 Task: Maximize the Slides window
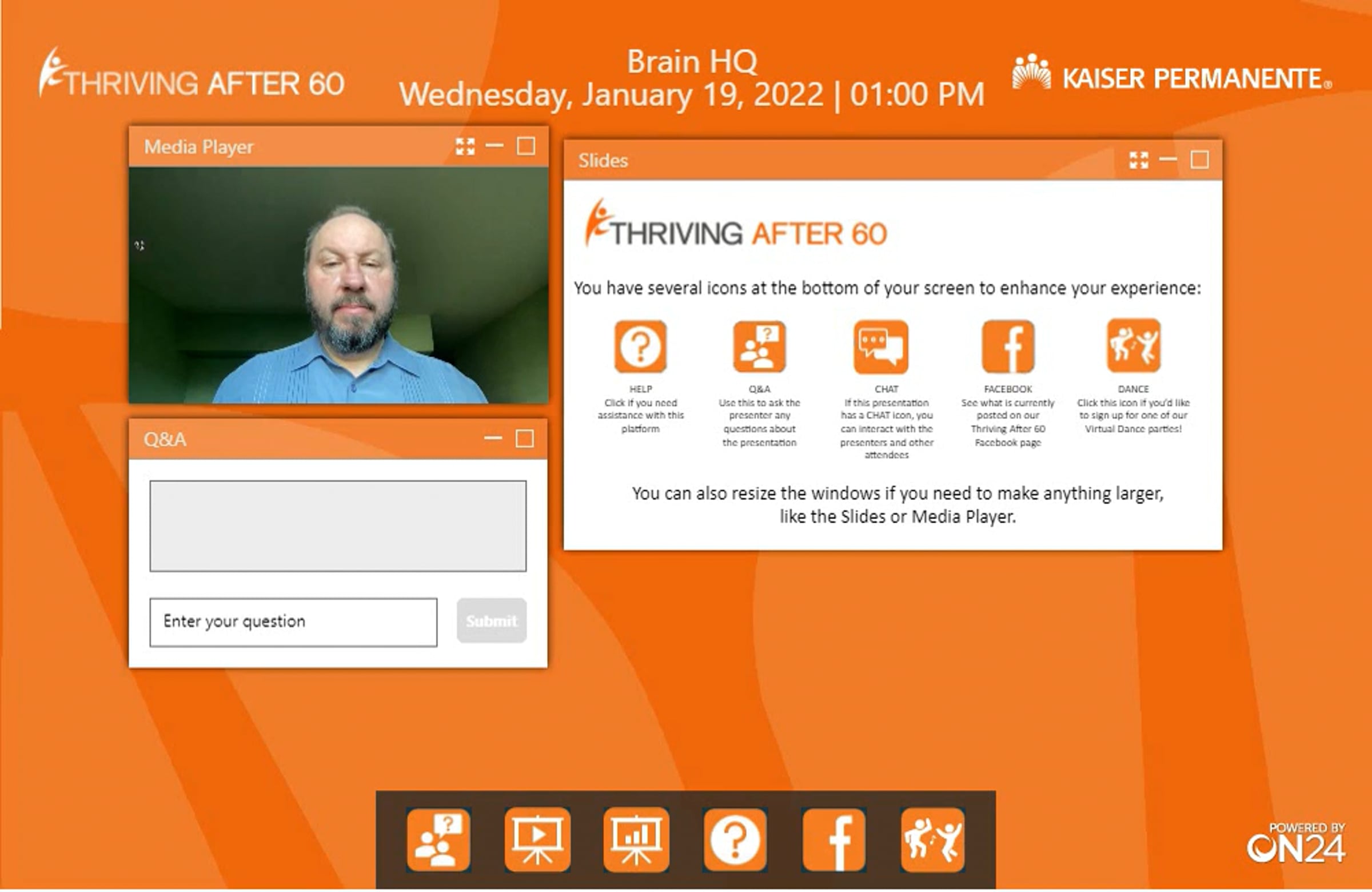pyautogui.click(x=1199, y=159)
